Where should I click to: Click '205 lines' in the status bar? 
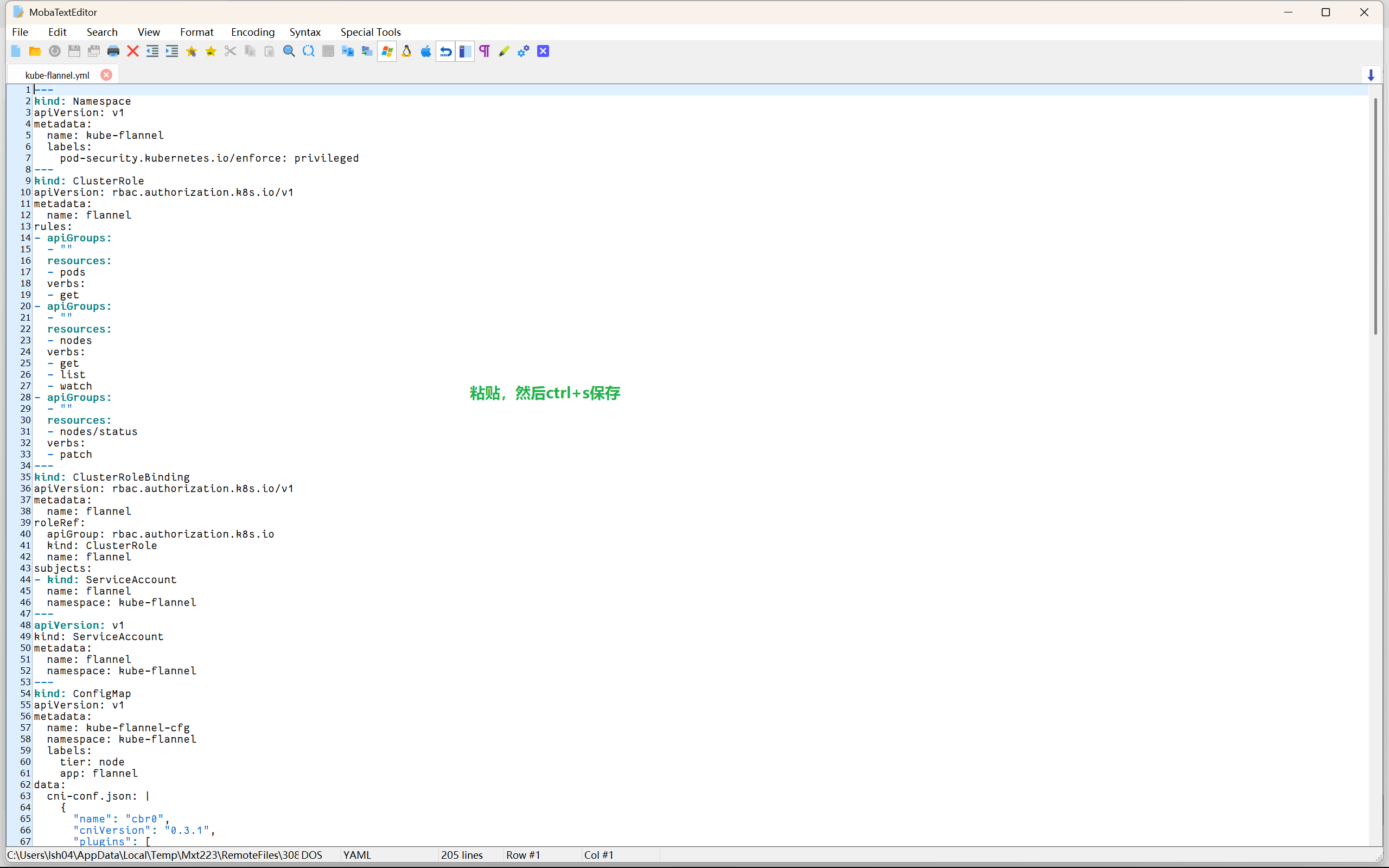(462, 855)
